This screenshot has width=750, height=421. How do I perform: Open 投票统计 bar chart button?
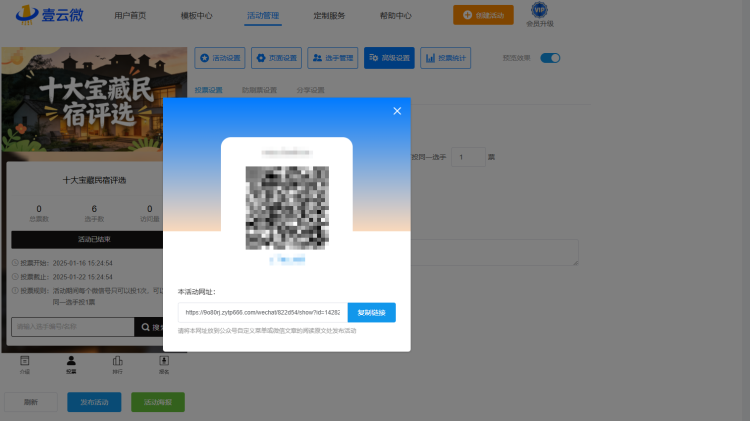[446, 58]
